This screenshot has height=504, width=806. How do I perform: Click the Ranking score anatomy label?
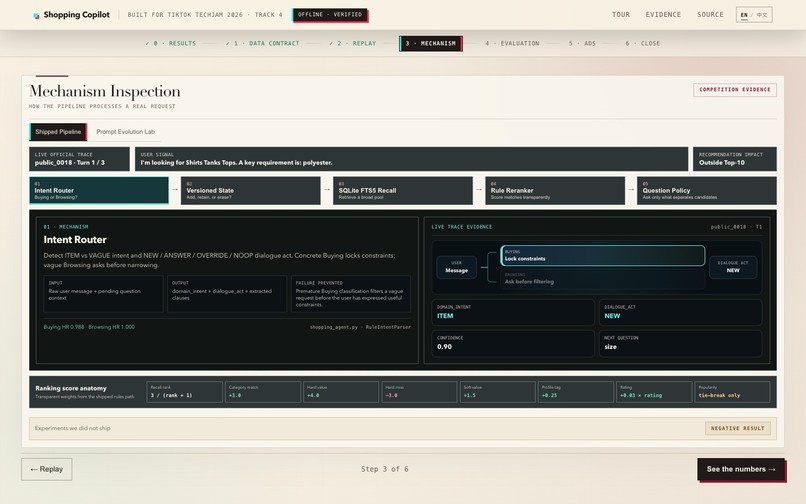[x=71, y=388]
